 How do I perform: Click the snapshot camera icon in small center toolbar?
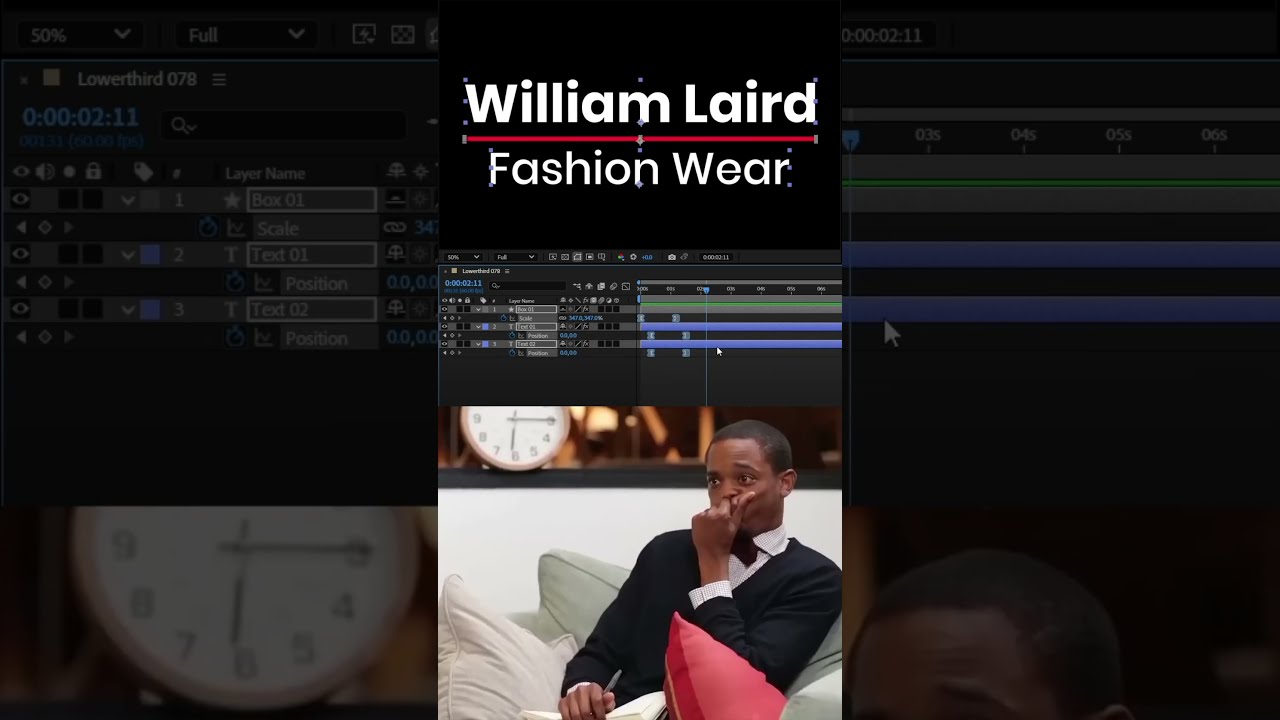[x=672, y=257]
